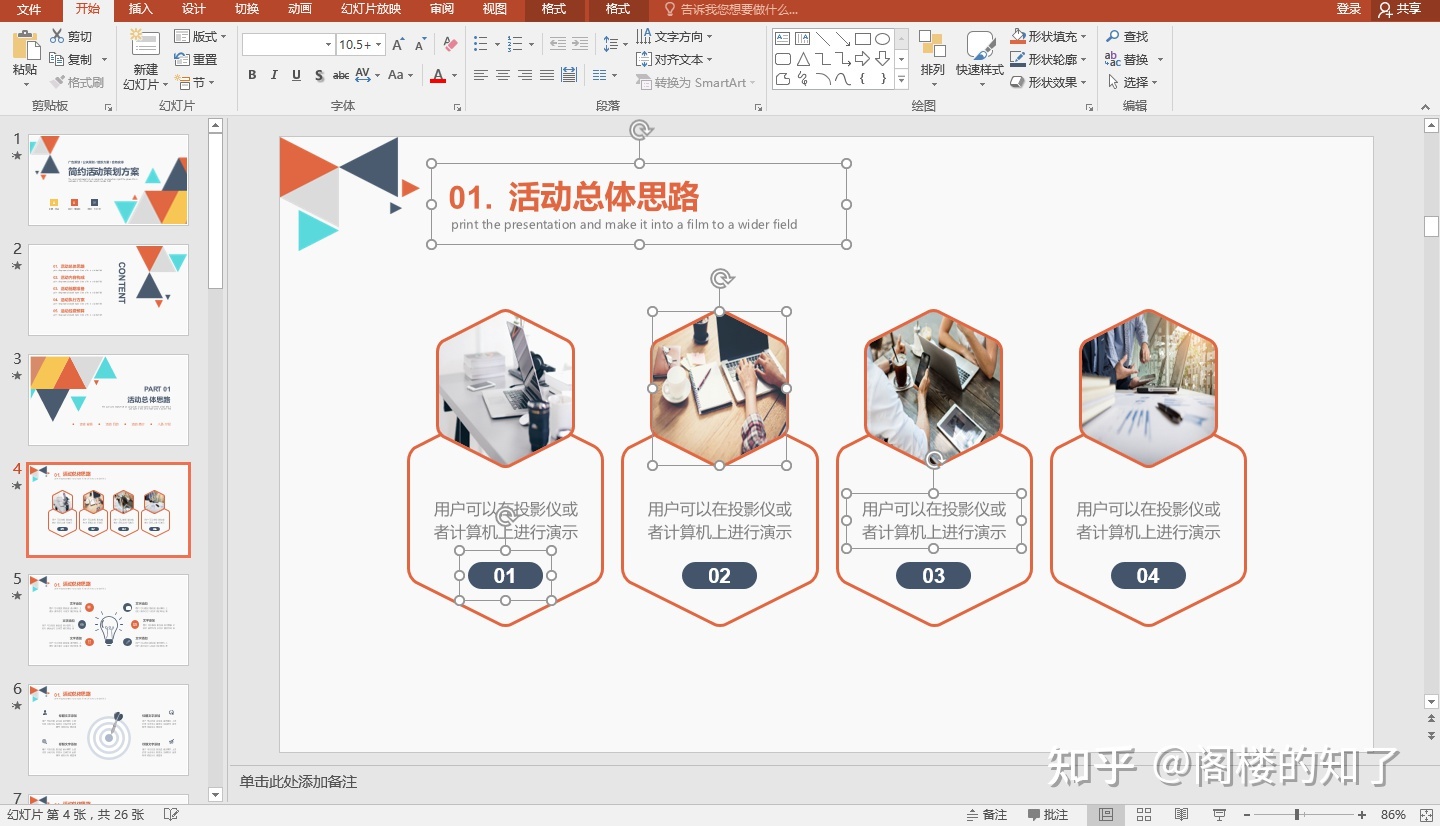Switch to the Animations (动画) tab

tap(300, 10)
